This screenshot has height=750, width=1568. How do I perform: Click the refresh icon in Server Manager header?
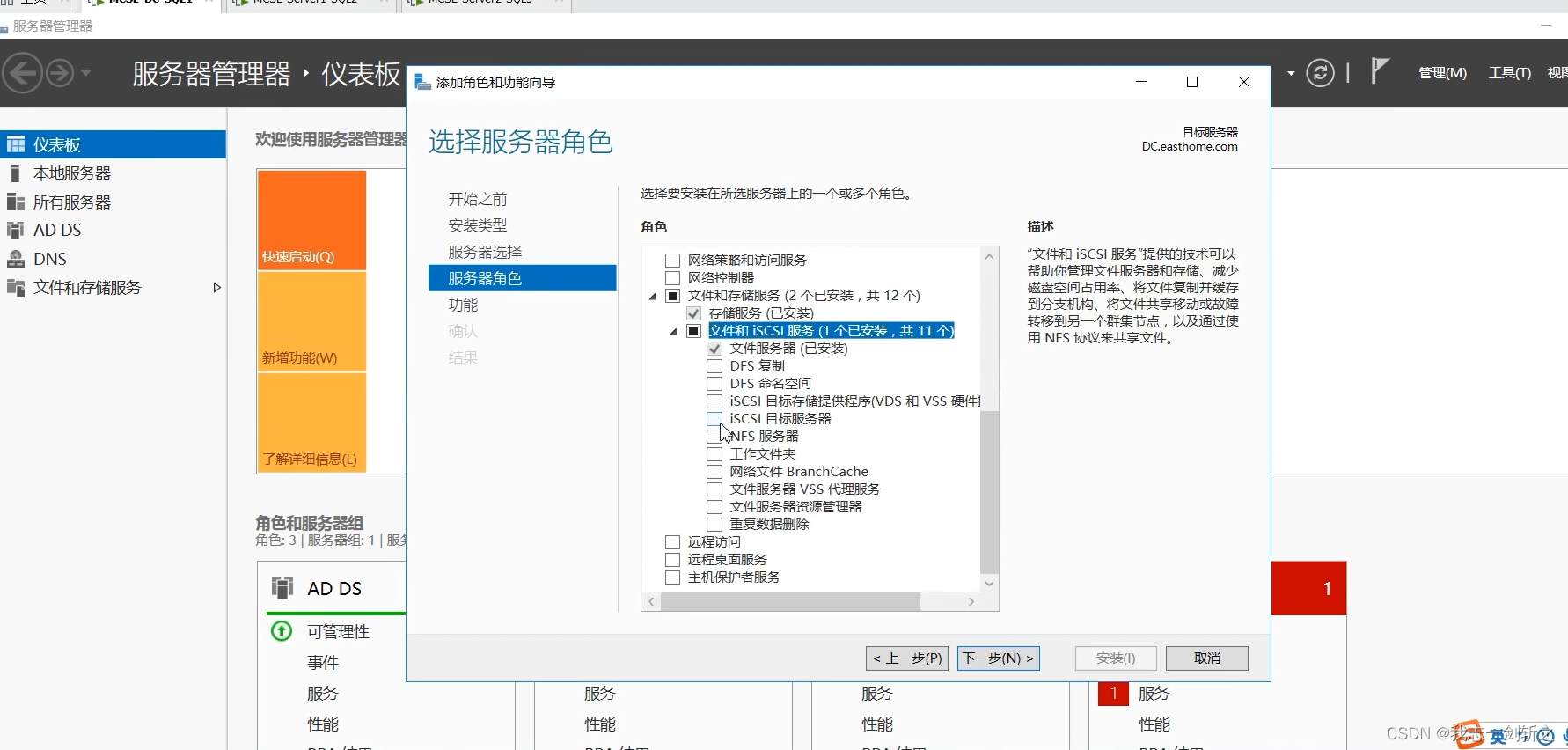[1320, 72]
